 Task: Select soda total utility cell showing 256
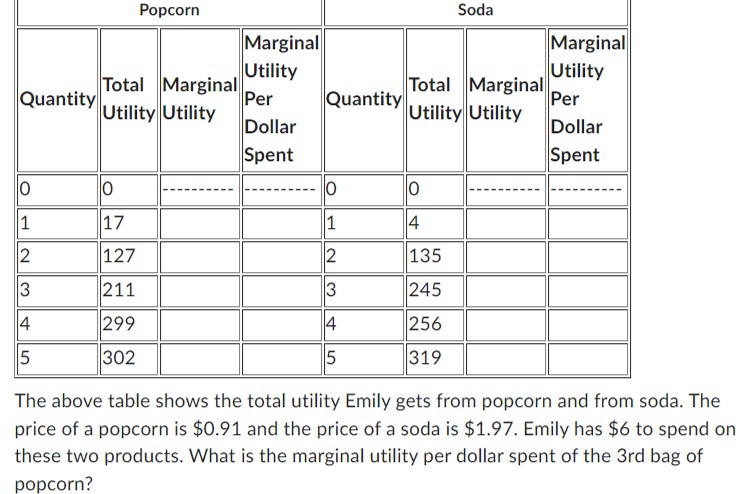(x=435, y=325)
